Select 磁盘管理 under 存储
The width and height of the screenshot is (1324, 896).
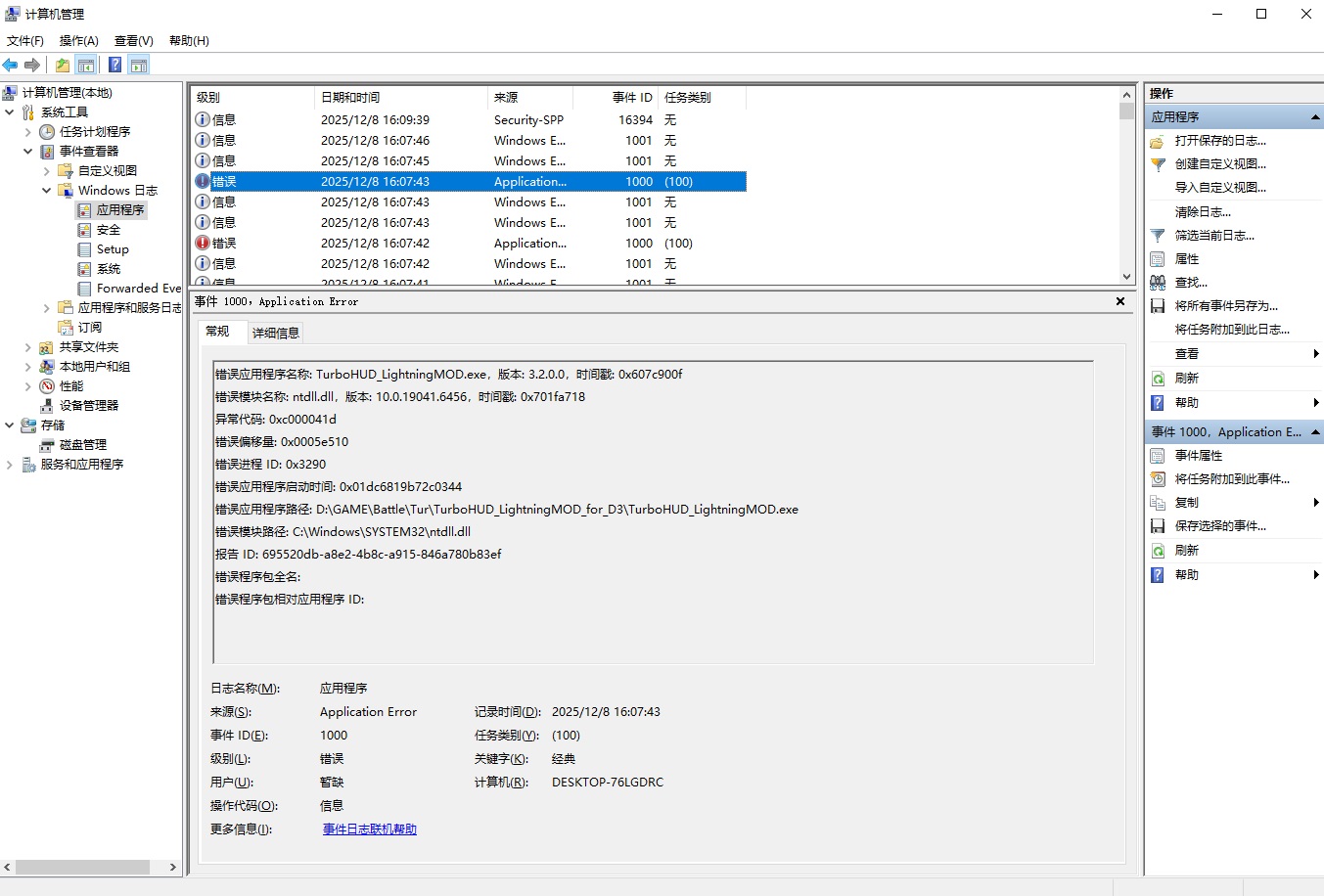pyautogui.click(x=82, y=445)
